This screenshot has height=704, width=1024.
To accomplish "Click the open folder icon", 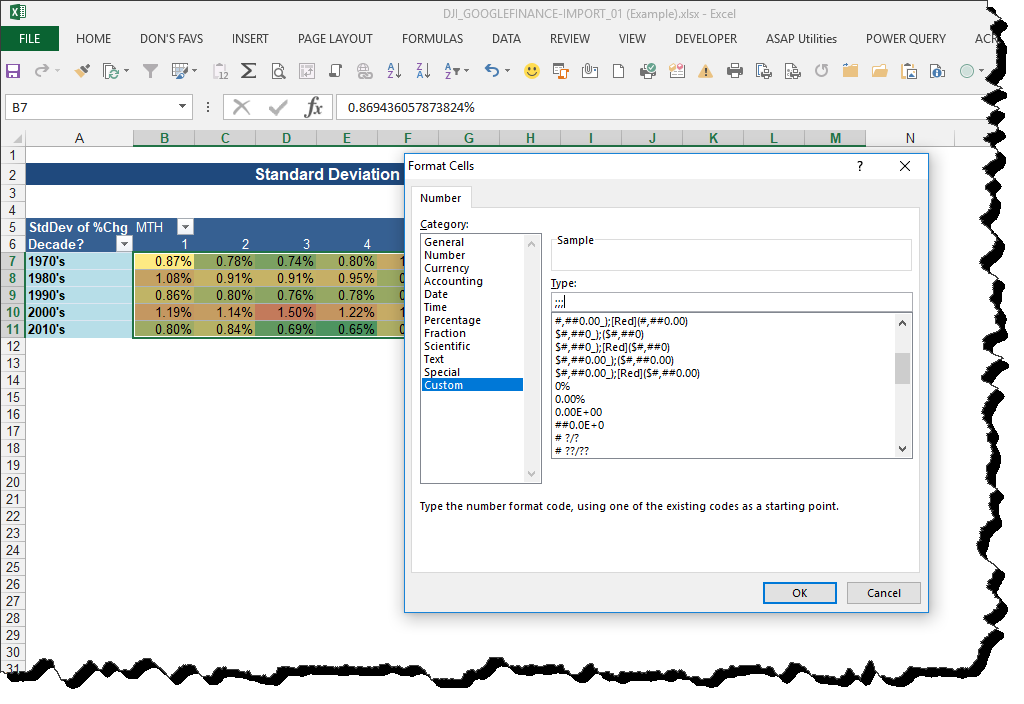I will tap(880, 71).
